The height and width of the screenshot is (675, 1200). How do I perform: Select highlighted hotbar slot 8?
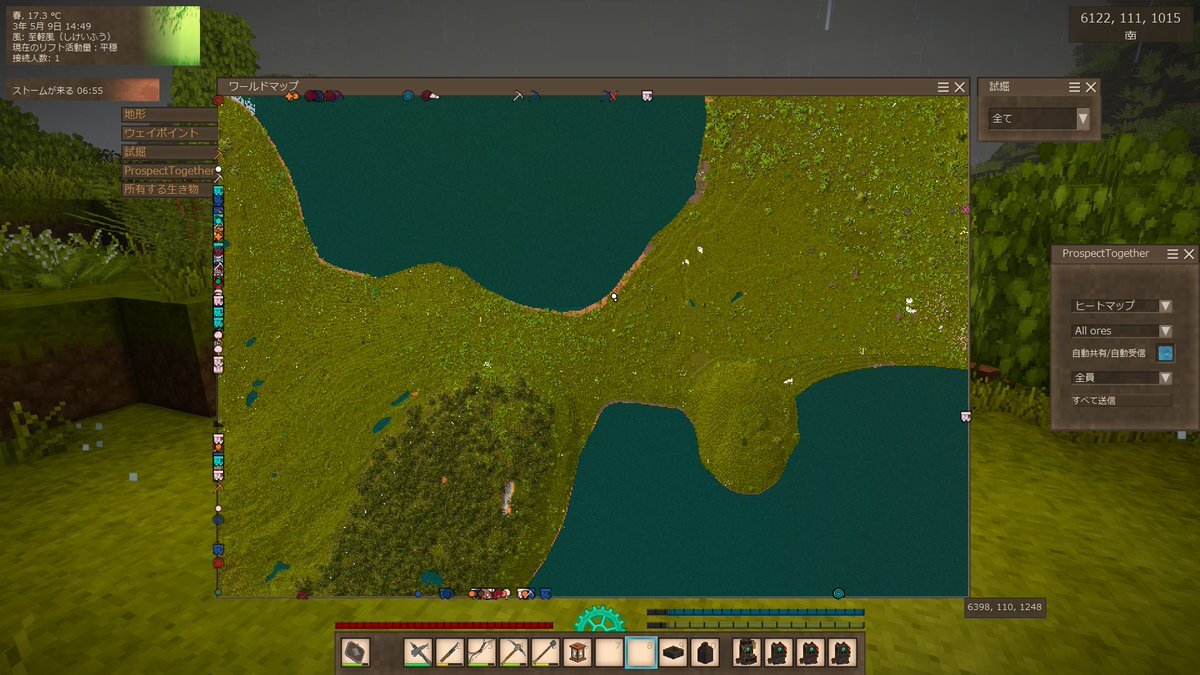coord(642,653)
